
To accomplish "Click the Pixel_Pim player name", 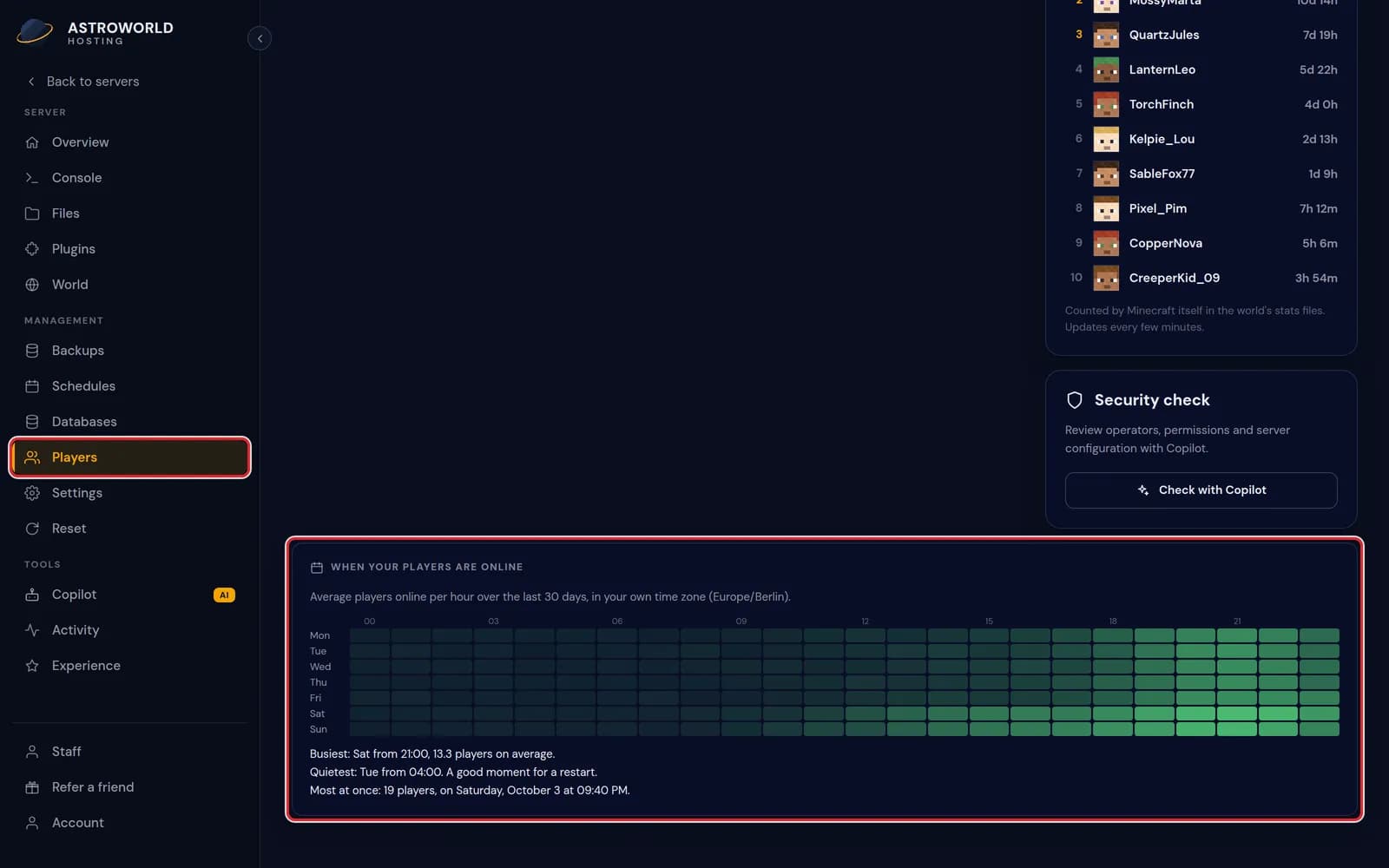I will 1157,208.
